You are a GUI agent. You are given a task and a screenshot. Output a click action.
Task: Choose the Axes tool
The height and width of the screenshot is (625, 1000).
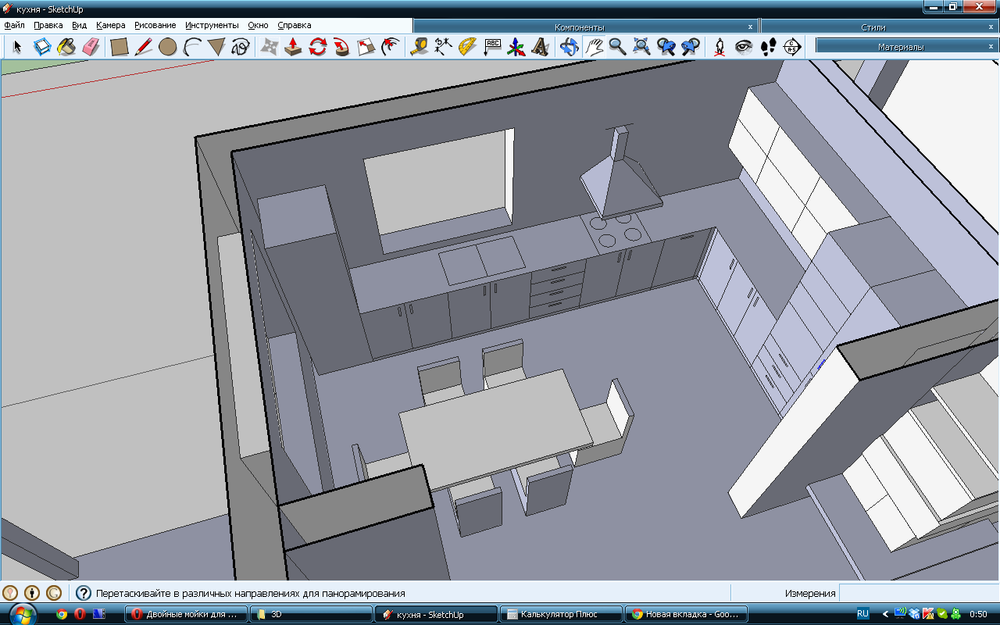coord(516,47)
